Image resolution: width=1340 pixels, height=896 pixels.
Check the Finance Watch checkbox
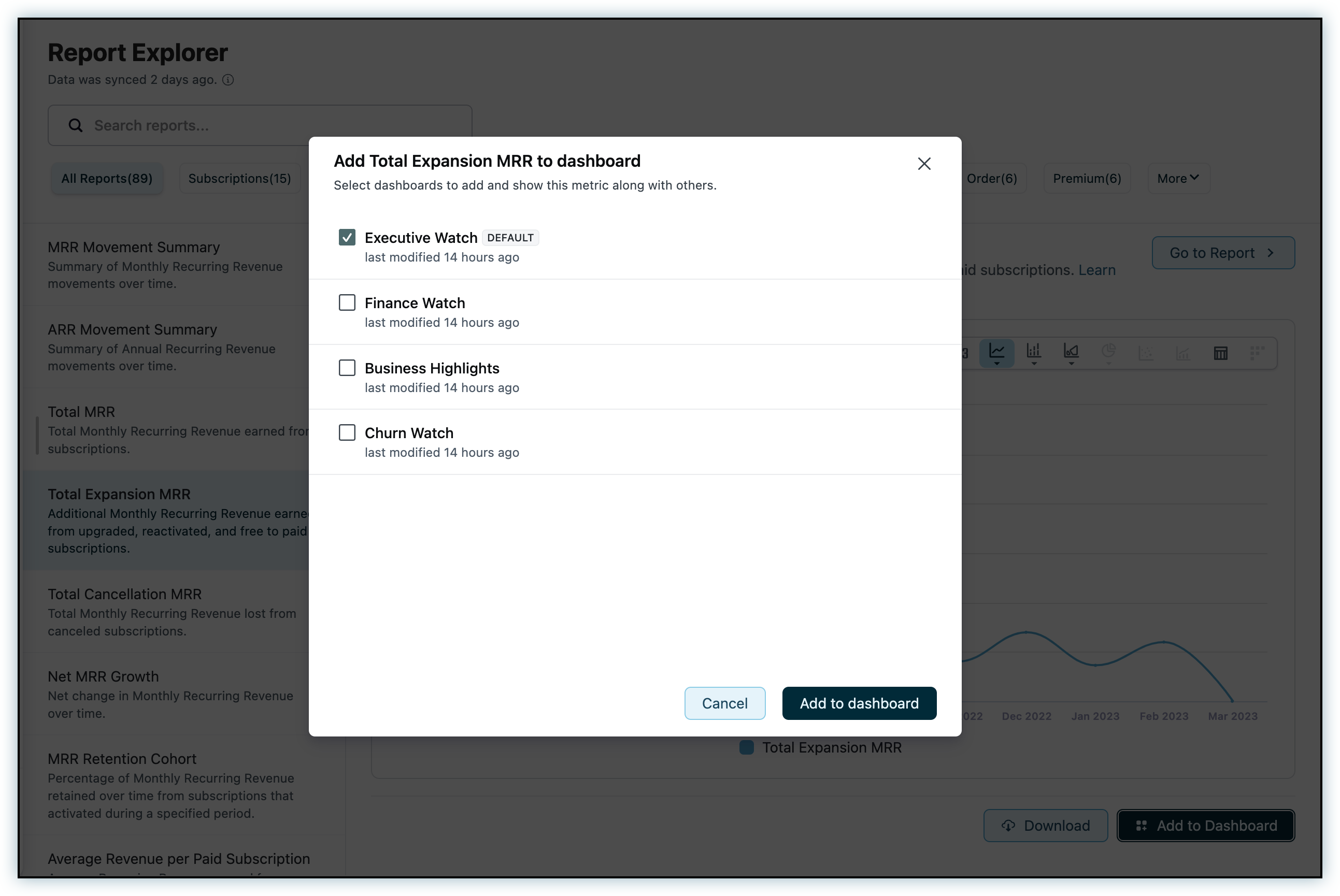[347, 302]
